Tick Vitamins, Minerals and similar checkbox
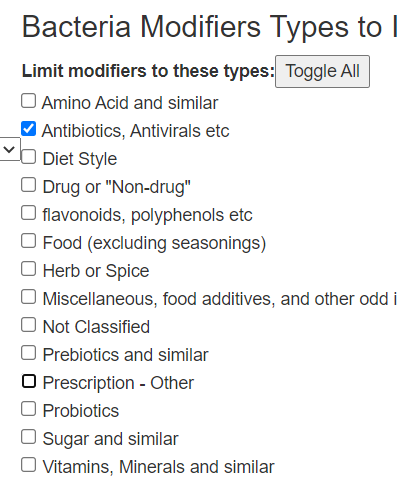The image size is (397, 487). [29, 465]
